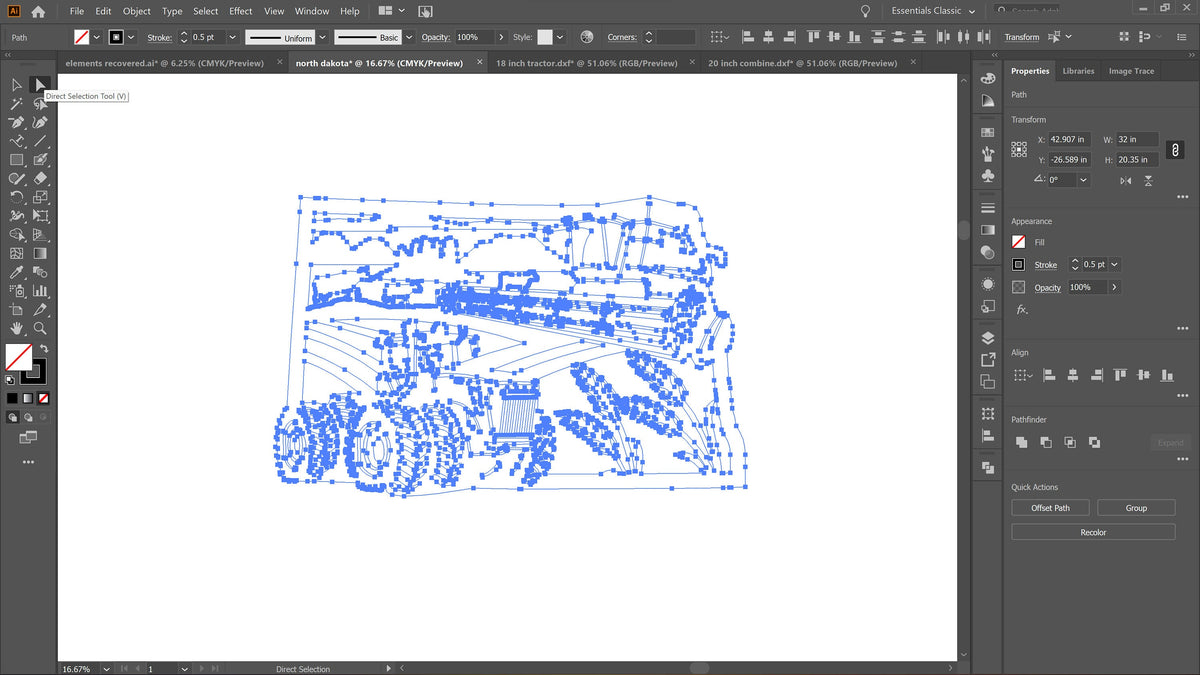Switch to the Libraries panel tab
Image resolution: width=1200 pixels, height=675 pixels.
pos(1078,71)
